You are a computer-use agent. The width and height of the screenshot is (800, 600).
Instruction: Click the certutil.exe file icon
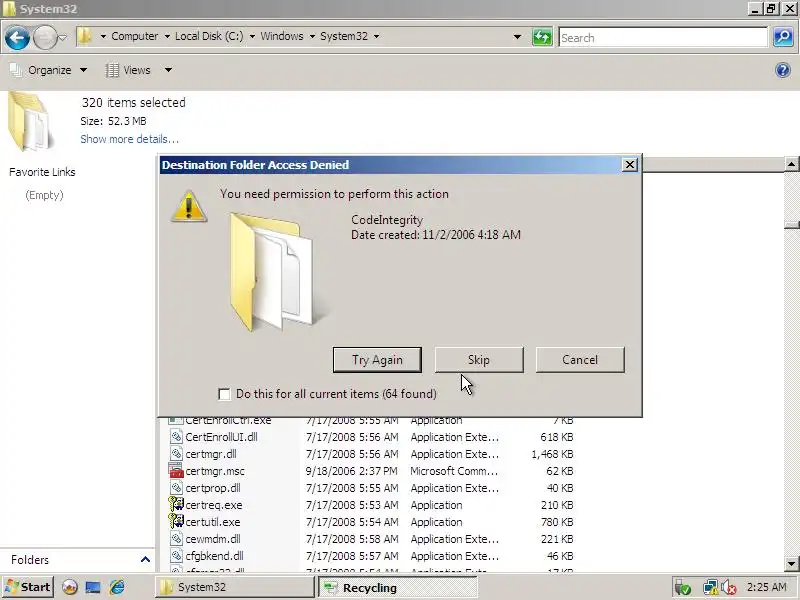point(176,521)
